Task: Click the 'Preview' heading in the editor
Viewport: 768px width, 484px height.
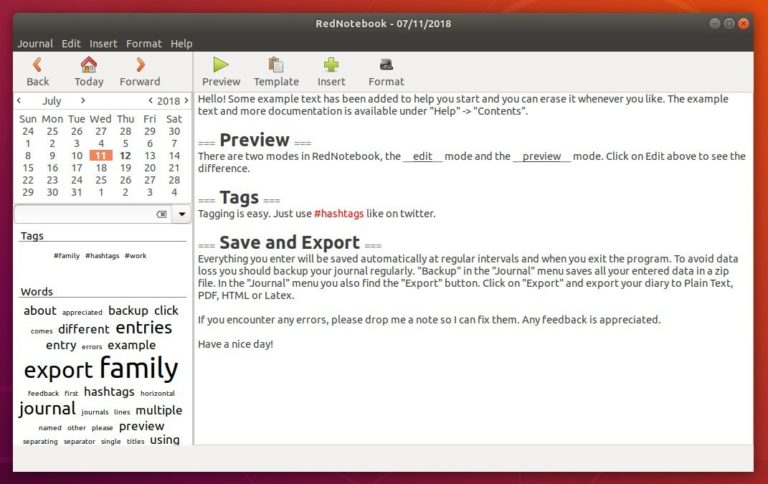Action: tap(255, 140)
